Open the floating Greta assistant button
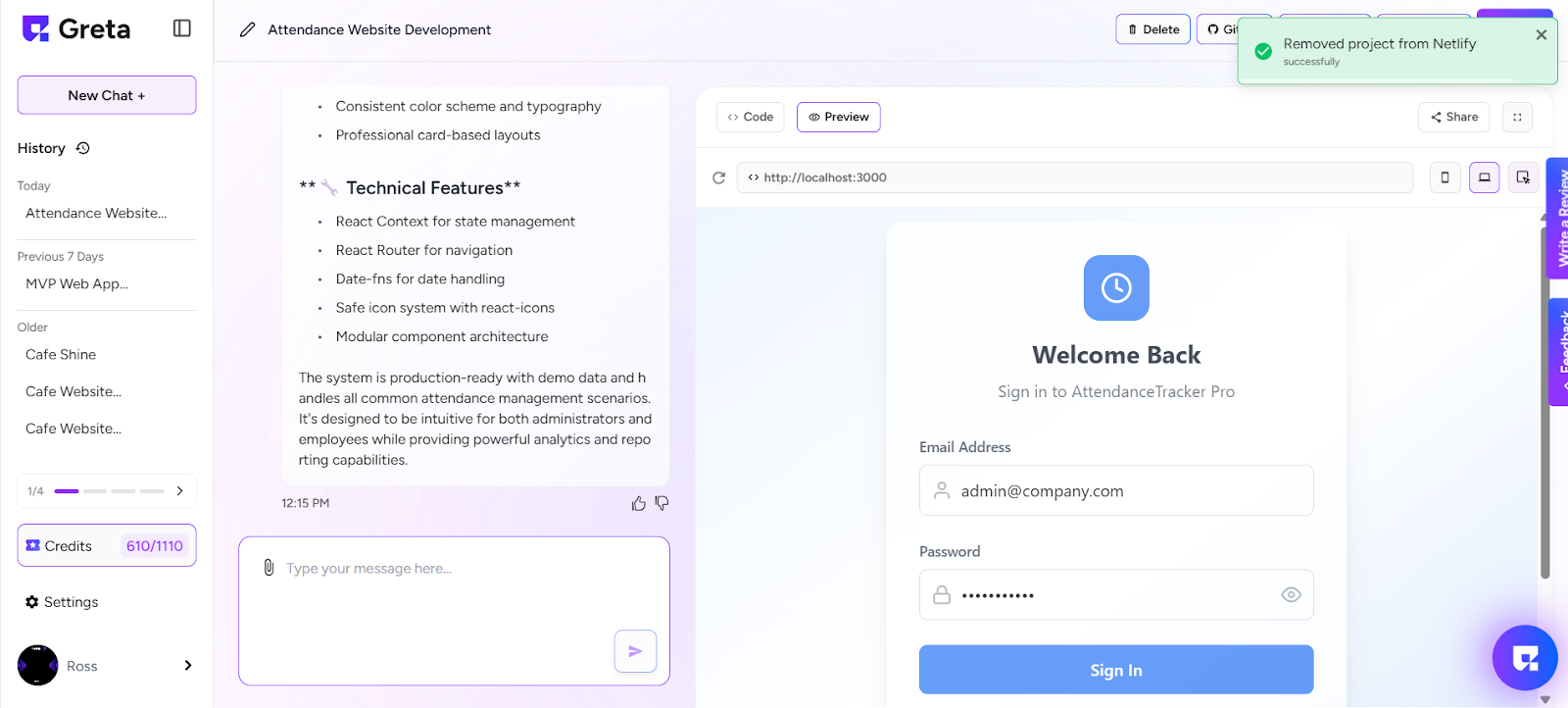This screenshot has height=708, width=1568. [x=1525, y=658]
